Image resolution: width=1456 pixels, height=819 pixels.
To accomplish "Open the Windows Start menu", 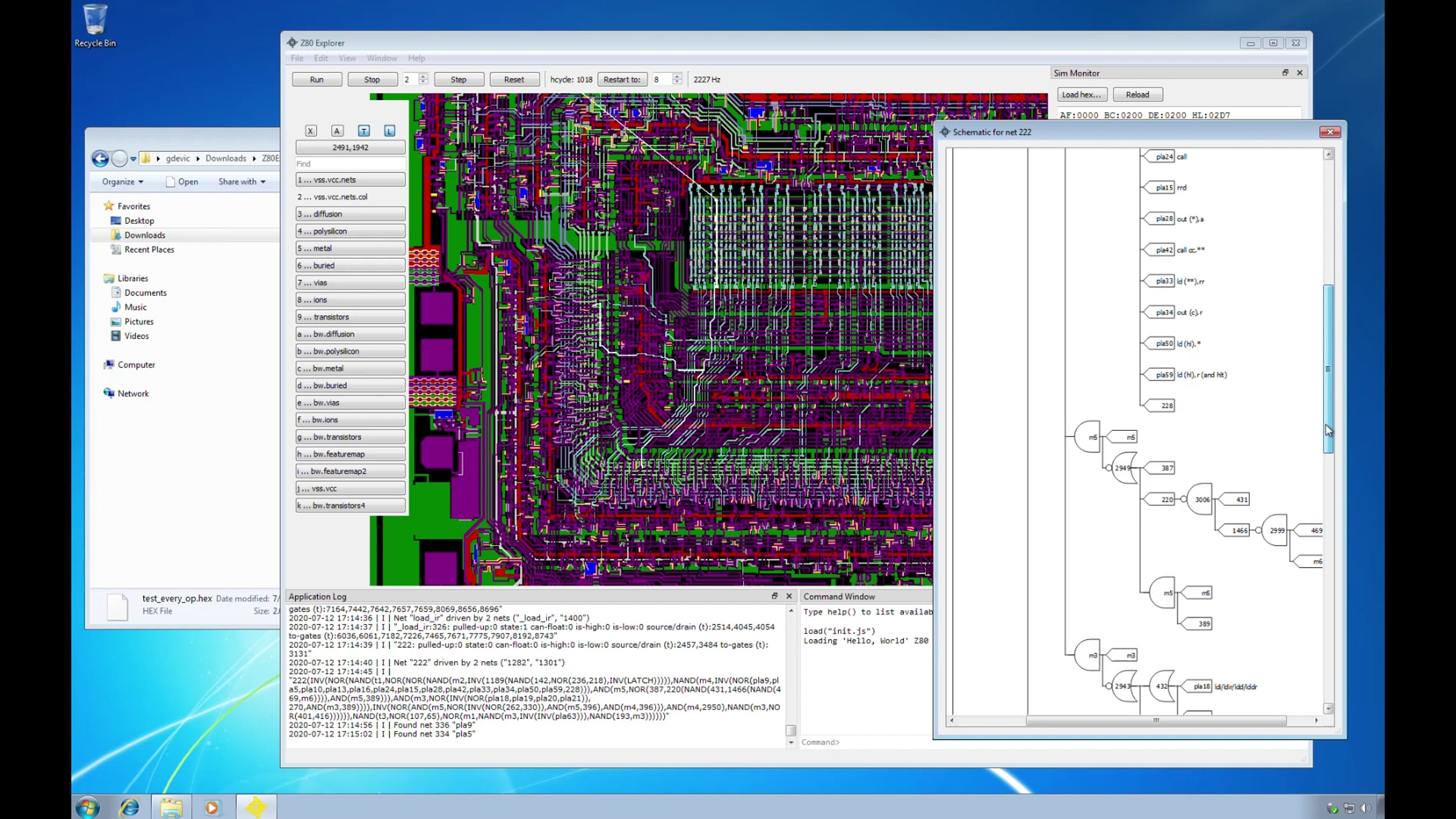I will coord(88,807).
